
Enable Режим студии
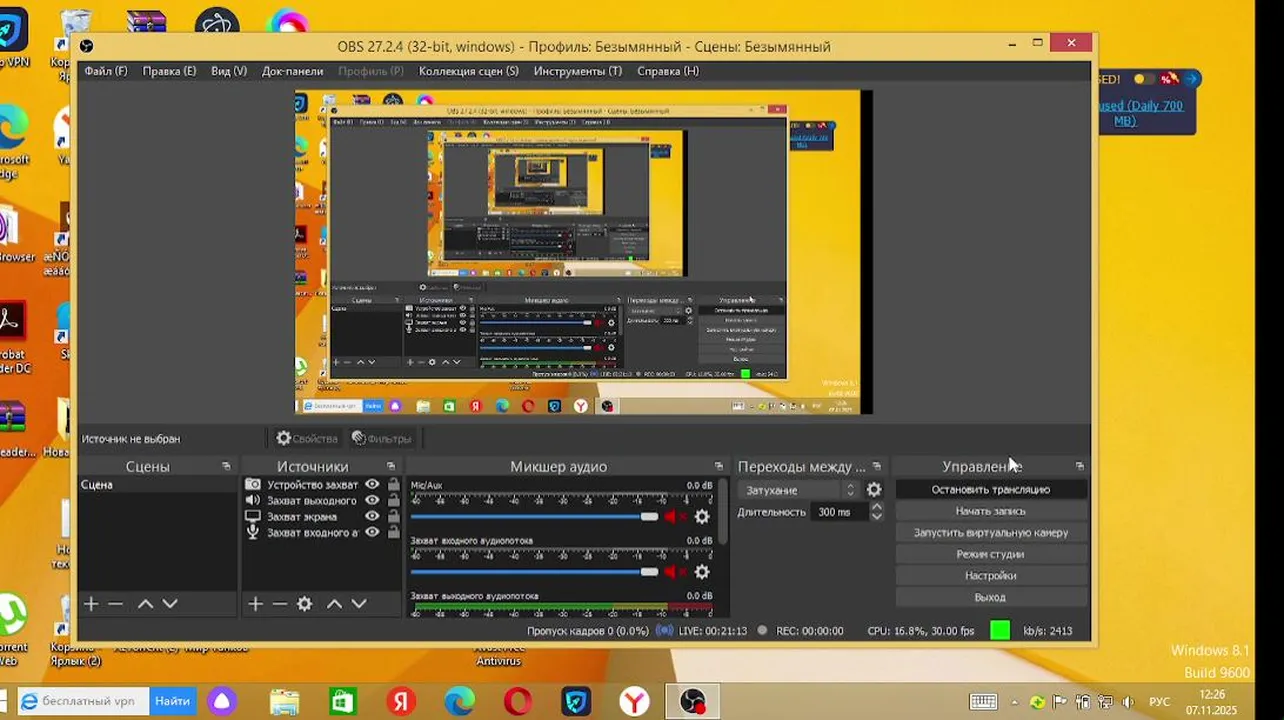pos(990,554)
